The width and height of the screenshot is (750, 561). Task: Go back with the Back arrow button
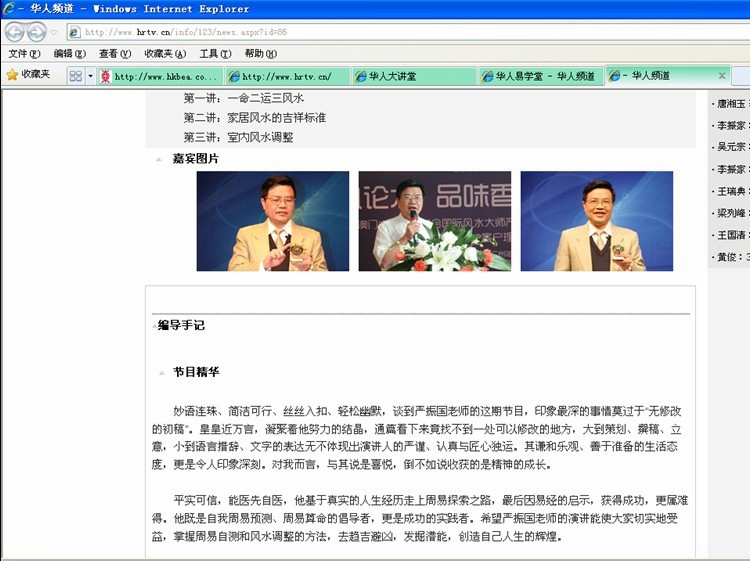tap(14, 32)
